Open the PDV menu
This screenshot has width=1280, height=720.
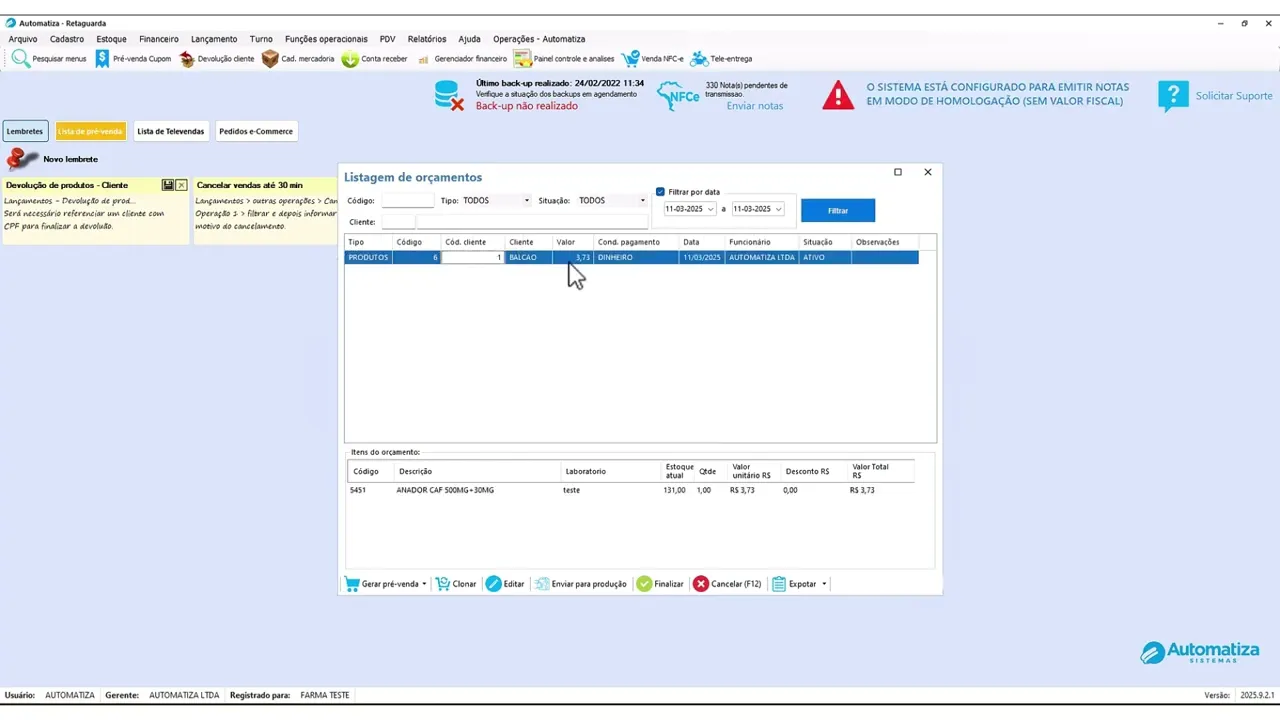pyautogui.click(x=388, y=39)
